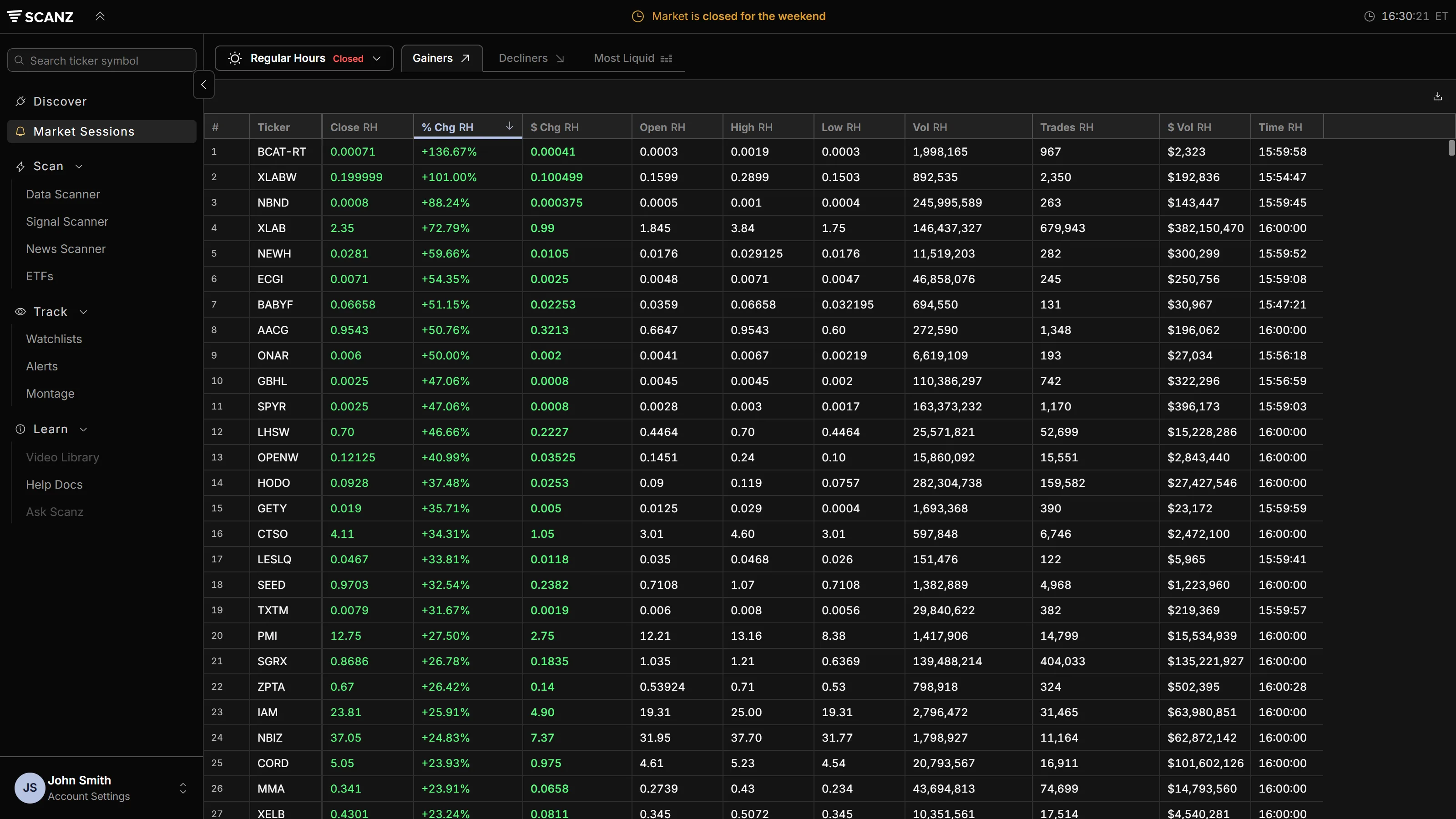Viewport: 1456px width, 819px height.
Task: Open Regular Hours session dropdown
Action: [304, 58]
